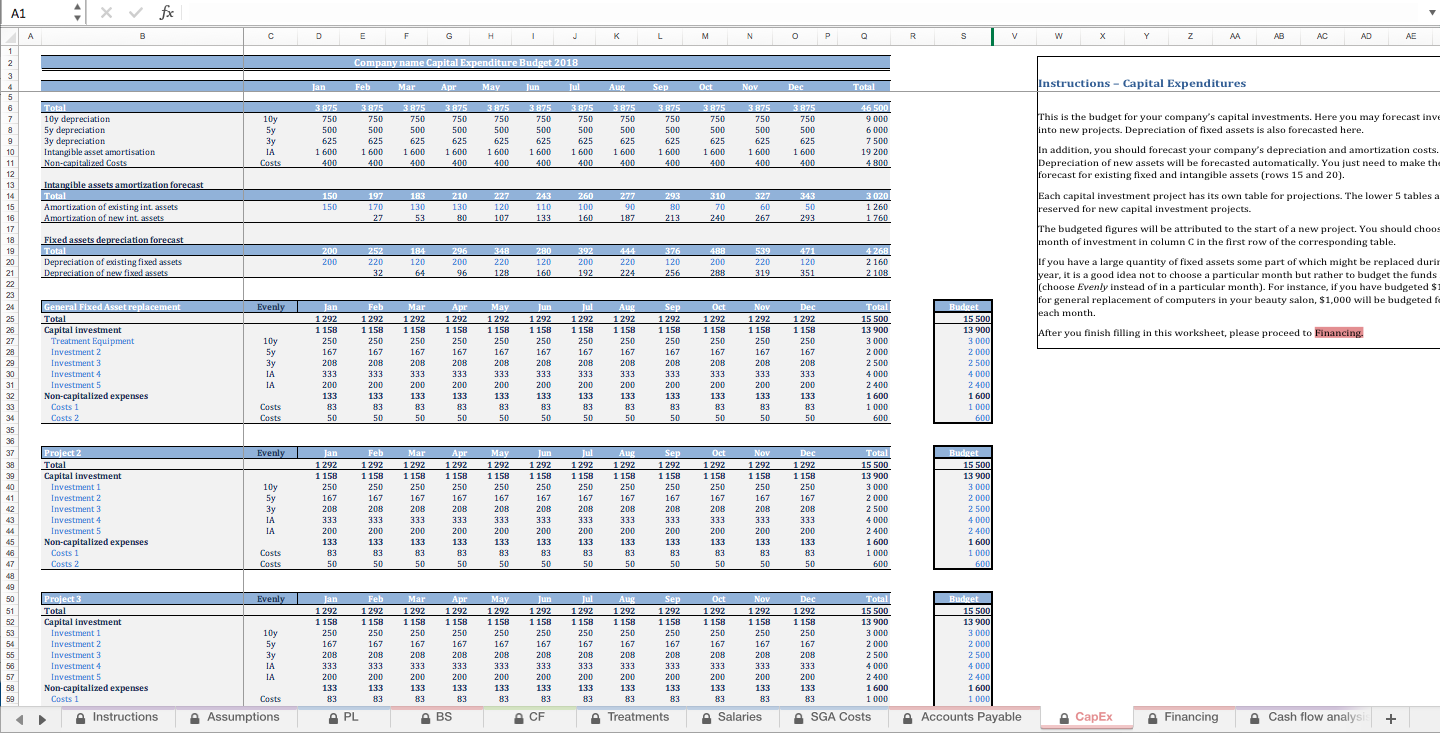Image resolution: width=1440 pixels, height=733 pixels.
Task: Select column header S
Action: tap(963, 38)
